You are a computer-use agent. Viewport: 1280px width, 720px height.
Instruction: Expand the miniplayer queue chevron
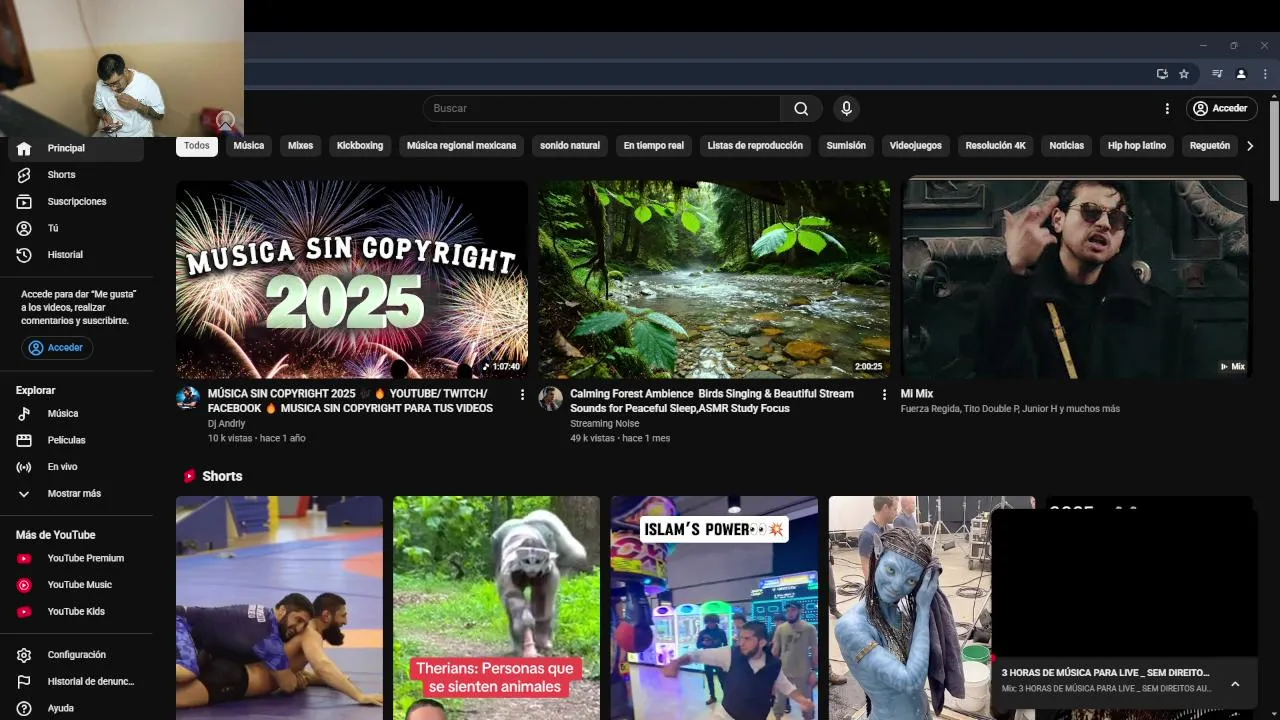(1235, 684)
